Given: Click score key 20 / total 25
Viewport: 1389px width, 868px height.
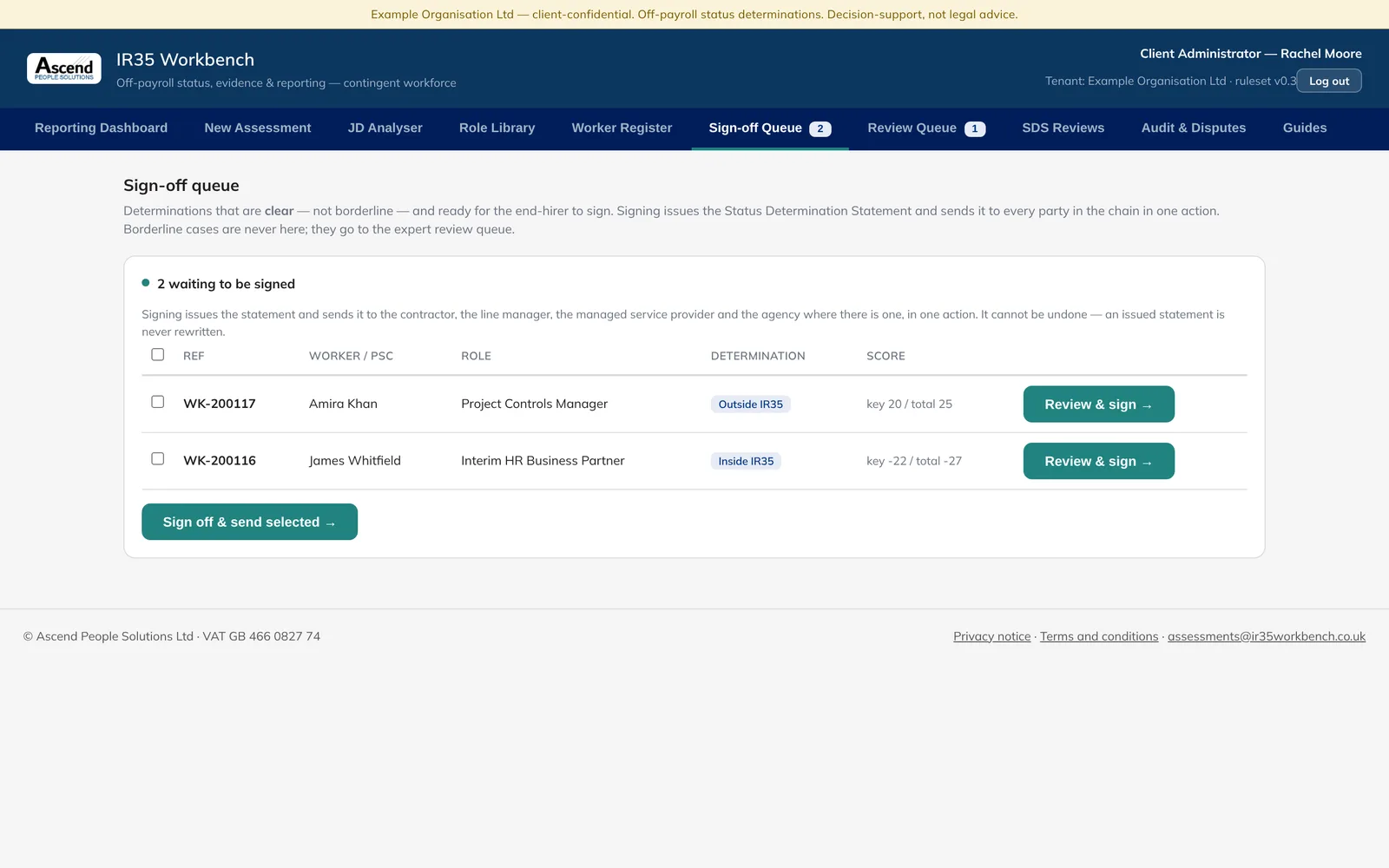Looking at the screenshot, I should click(909, 404).
